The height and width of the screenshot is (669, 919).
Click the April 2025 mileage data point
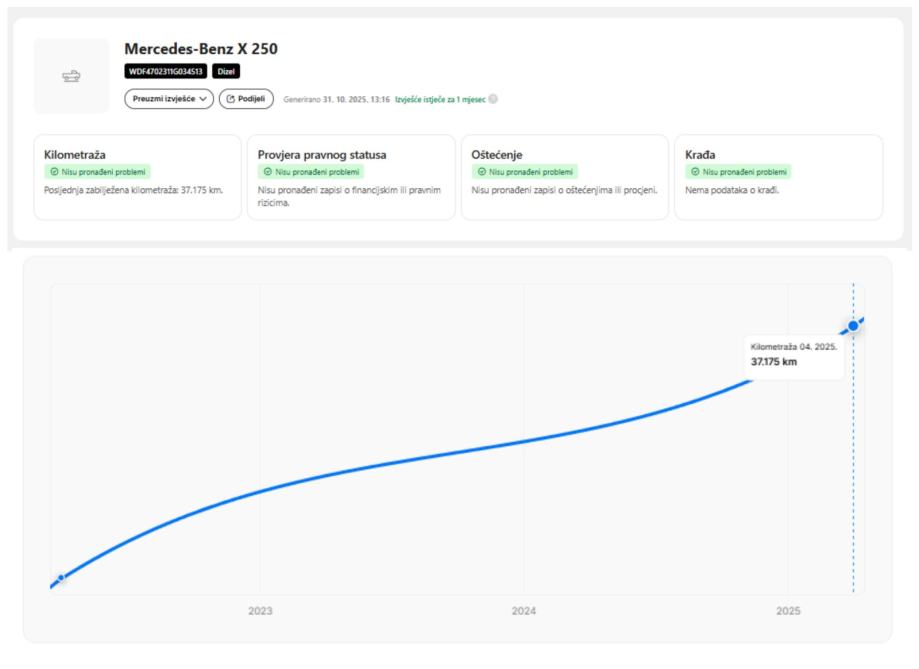tap(853, 326)
